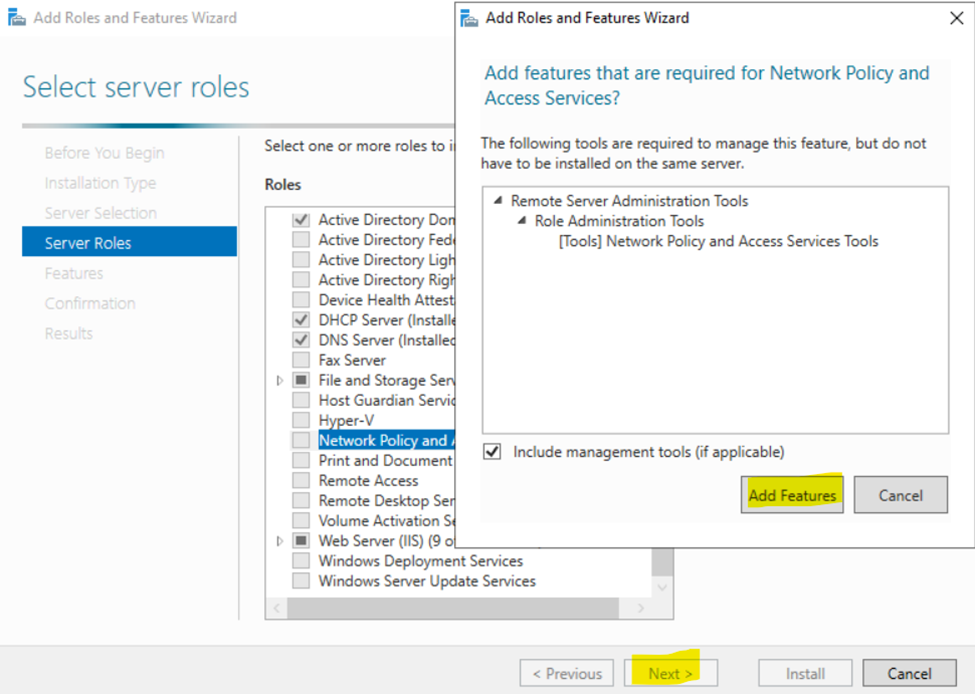Click the Install button
The image size is (975, 694).
(x=805, y=673)
